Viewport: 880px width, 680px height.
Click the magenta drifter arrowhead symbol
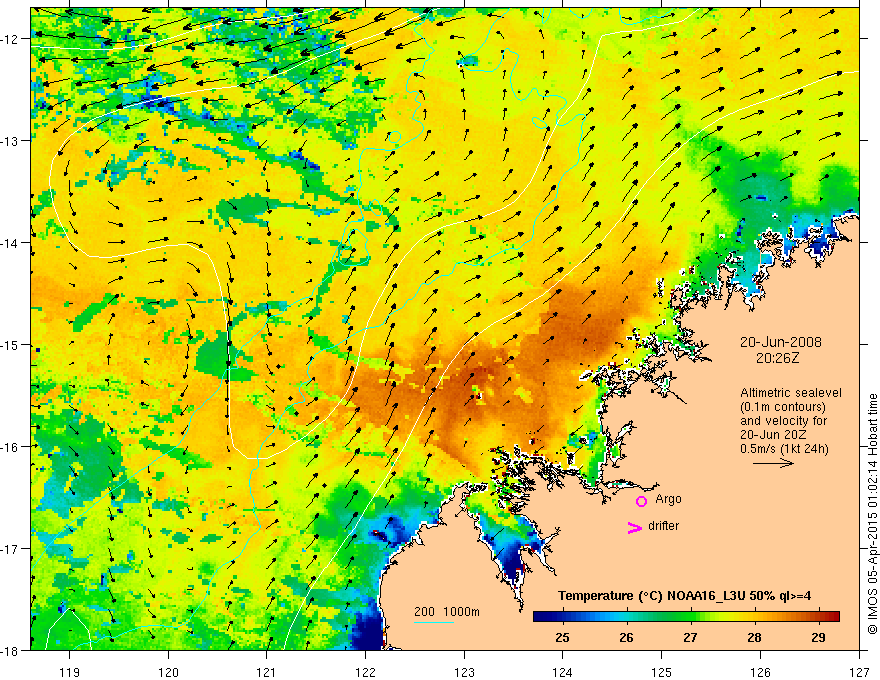(x=634, y=528)
